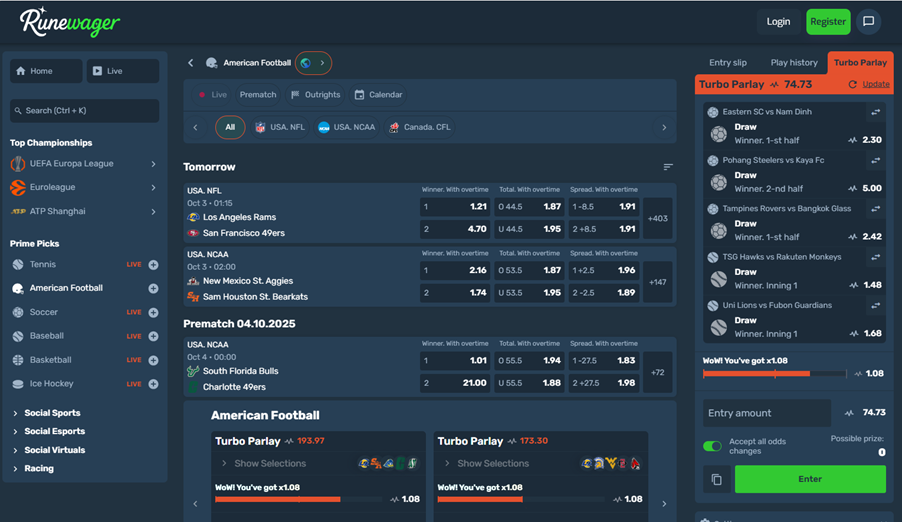Filter by USA. NCAA league

pyautogui.click(x=346, y=127)
